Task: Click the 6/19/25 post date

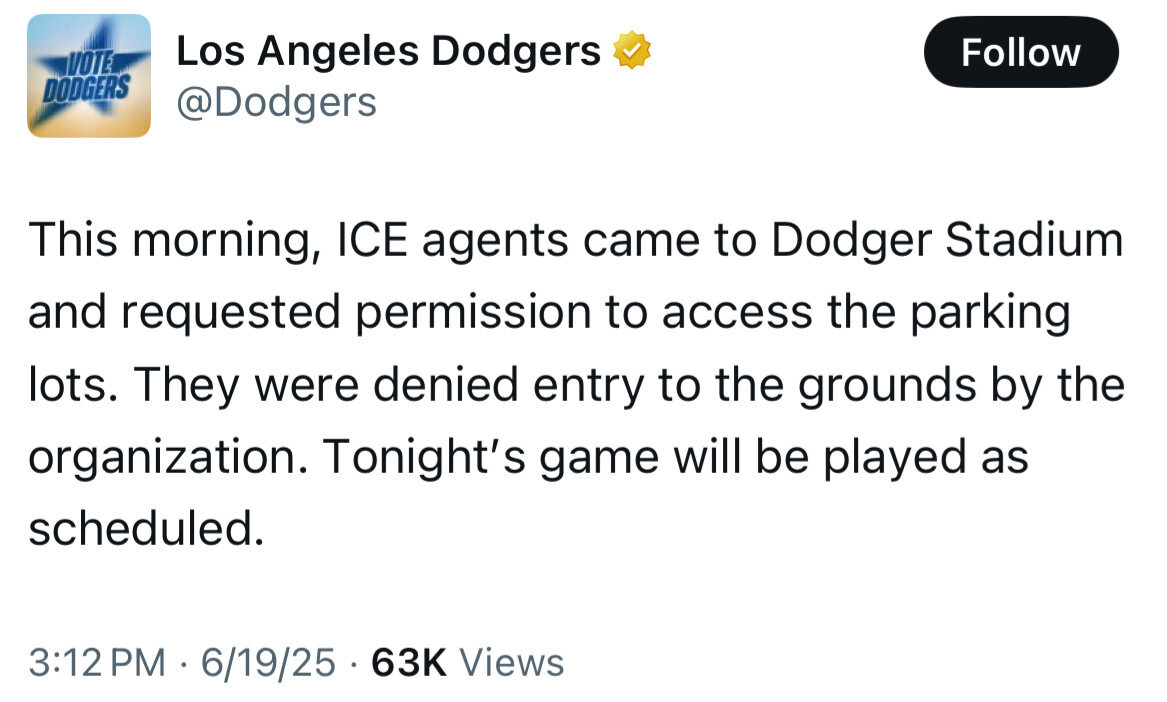Action: [x=268, y=662]
